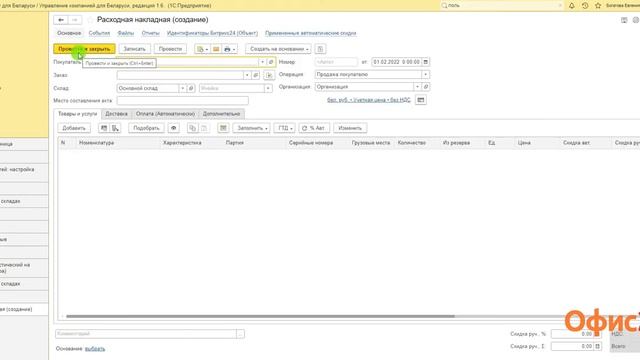Open notifications bell in top bar
The height and width of the screenshot is (360, 640).
(x=571, y=6)
